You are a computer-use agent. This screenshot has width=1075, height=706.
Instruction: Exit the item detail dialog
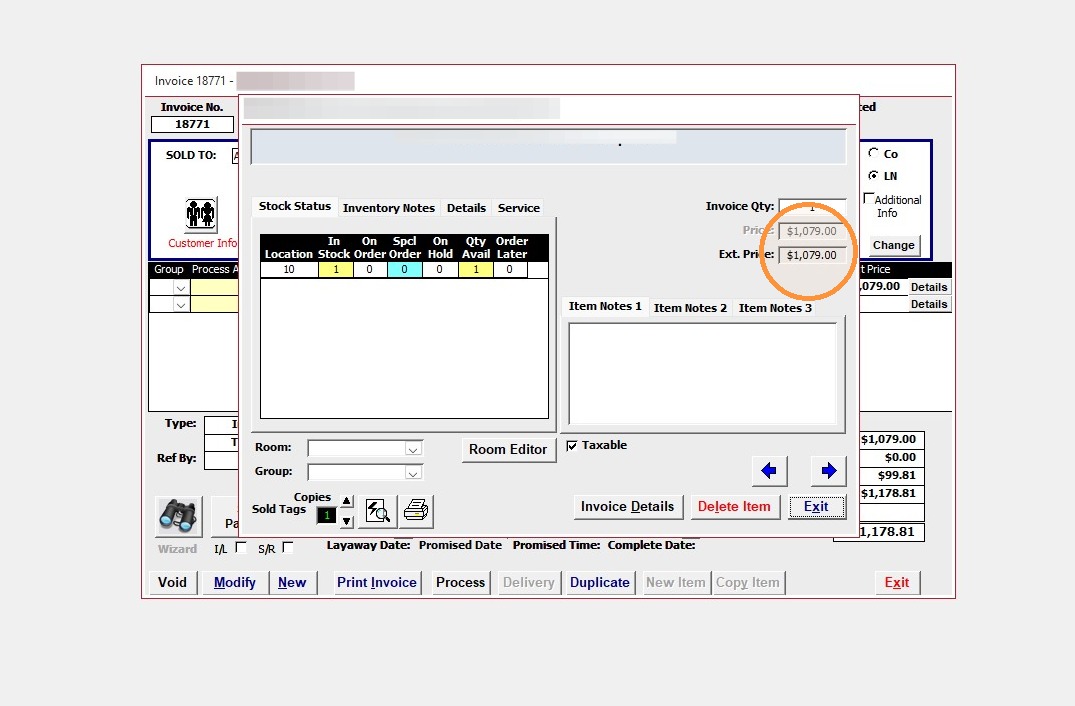pyautogui.click(x=816, y=507)
